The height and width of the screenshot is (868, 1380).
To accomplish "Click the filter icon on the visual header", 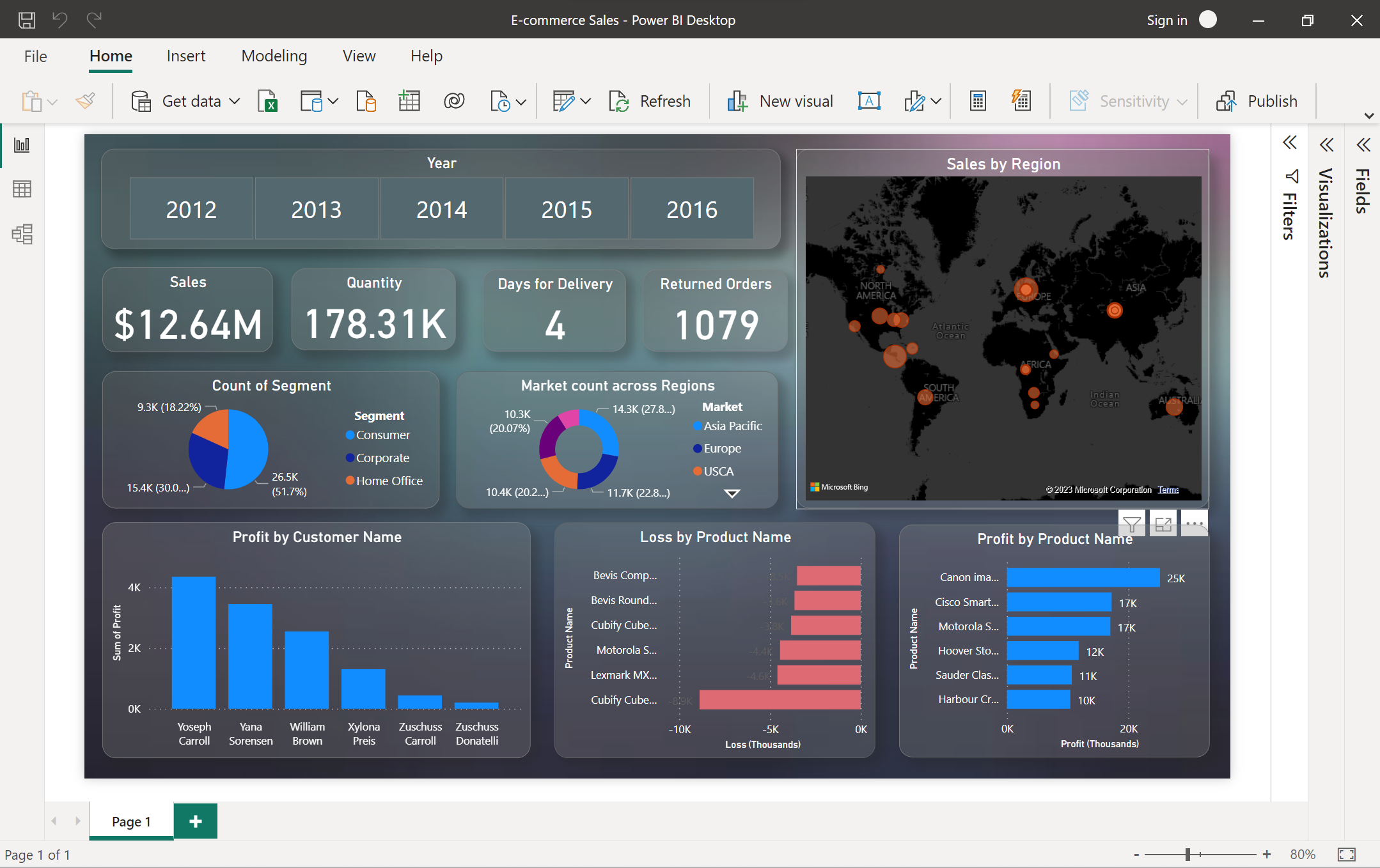I will point(1131,524).
